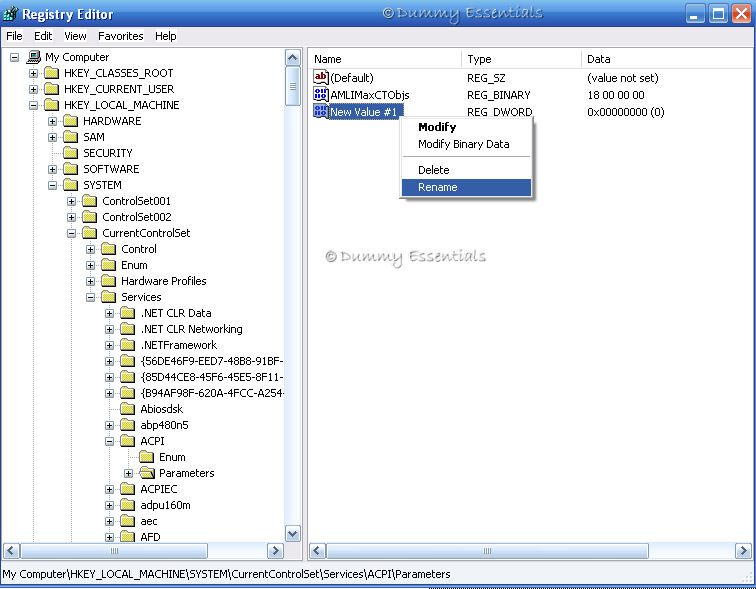Image resolution: width=756 pixels, height=589 pixels.
Task: Open the View menu
Action: point(75,36)
